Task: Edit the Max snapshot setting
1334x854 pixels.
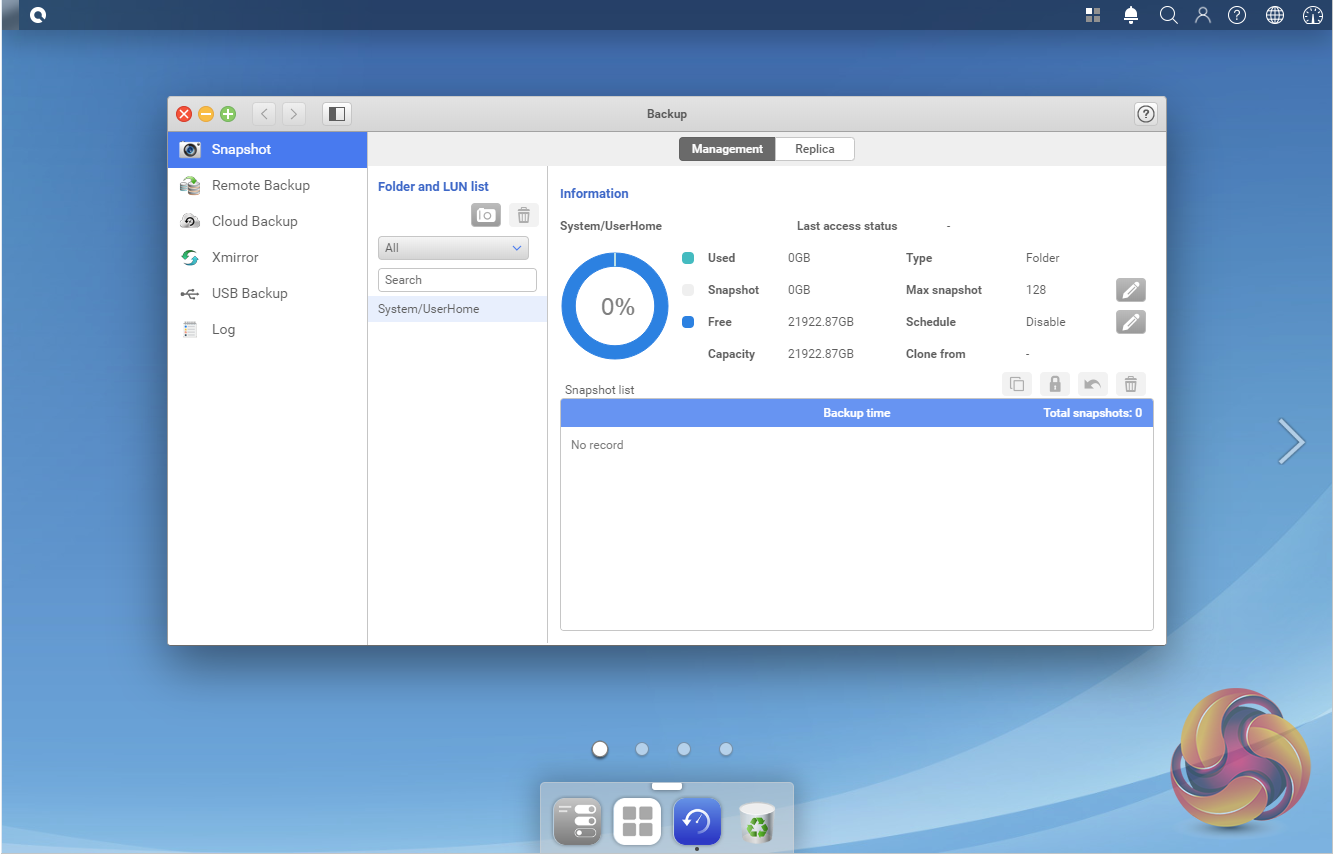Action: 1130,290
